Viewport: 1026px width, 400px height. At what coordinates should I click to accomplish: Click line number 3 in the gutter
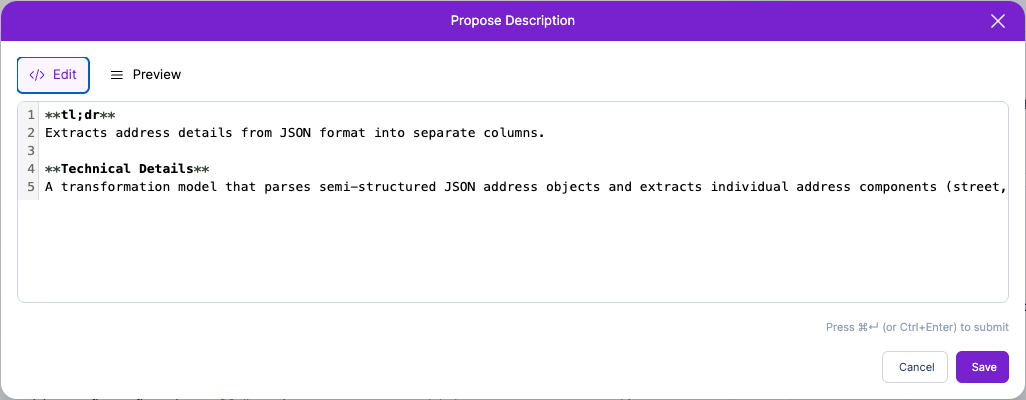(31, 151)
